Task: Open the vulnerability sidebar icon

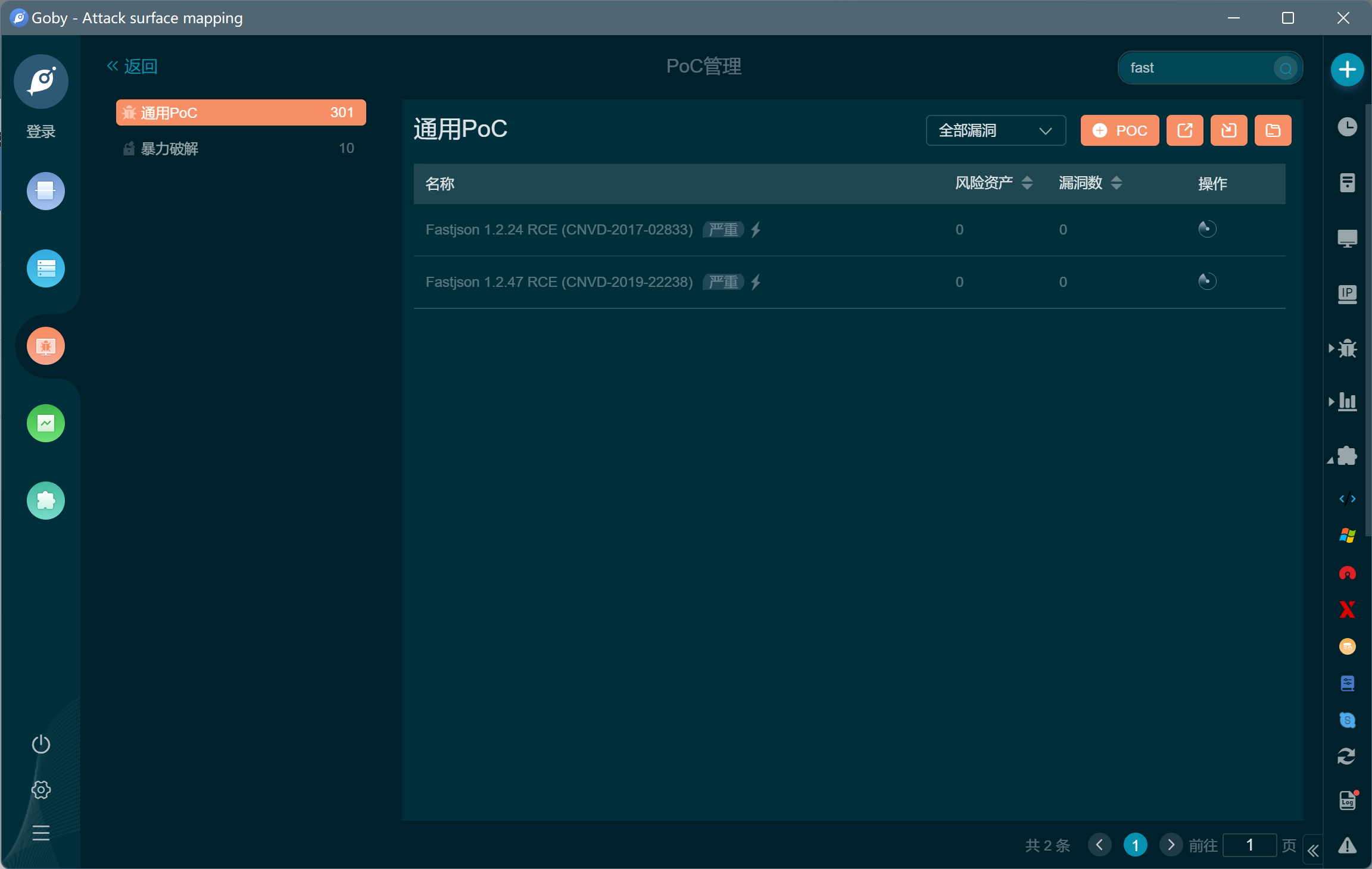Action: [46, 346]
